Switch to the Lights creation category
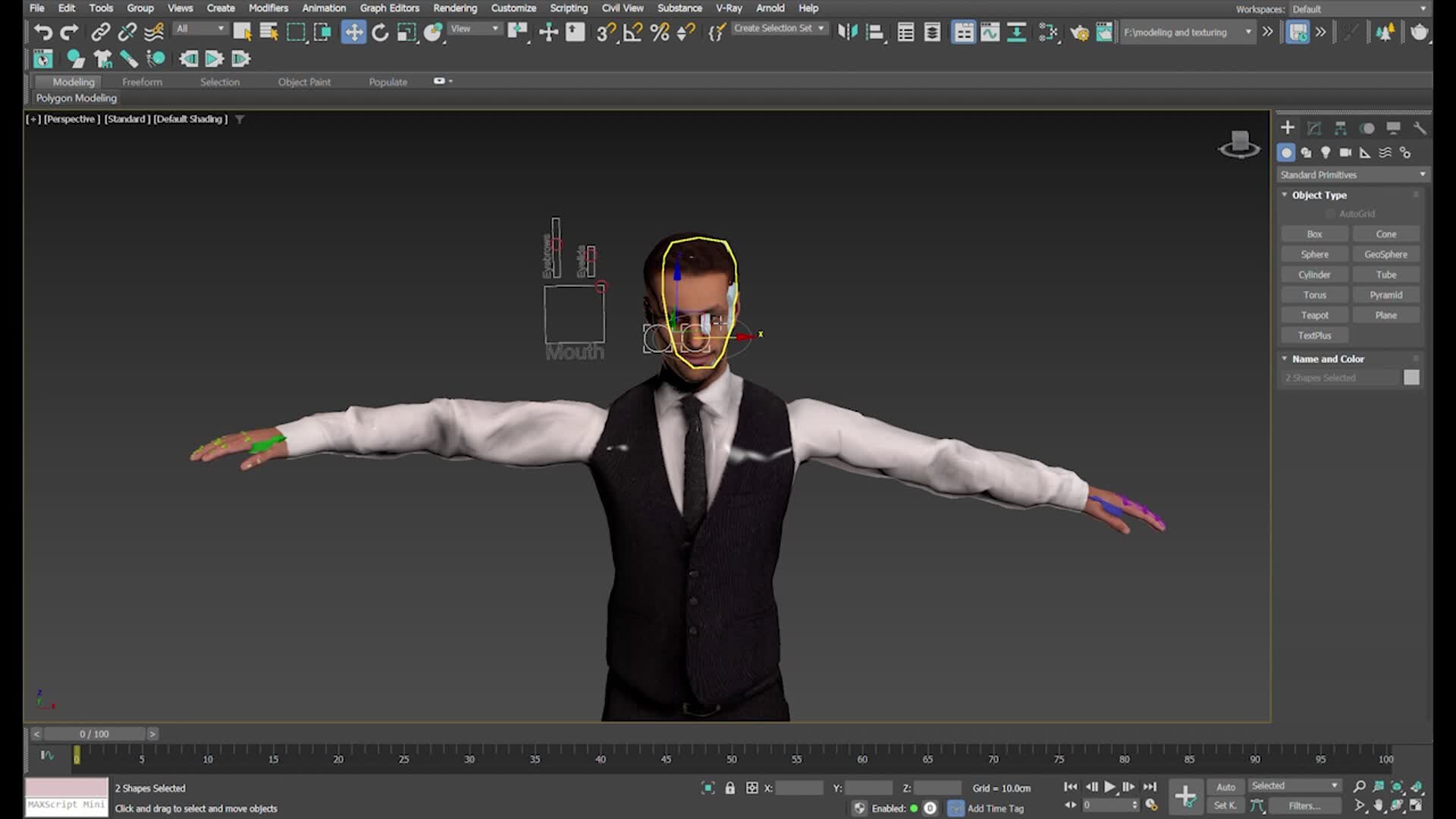 (x=1326, y=152)
